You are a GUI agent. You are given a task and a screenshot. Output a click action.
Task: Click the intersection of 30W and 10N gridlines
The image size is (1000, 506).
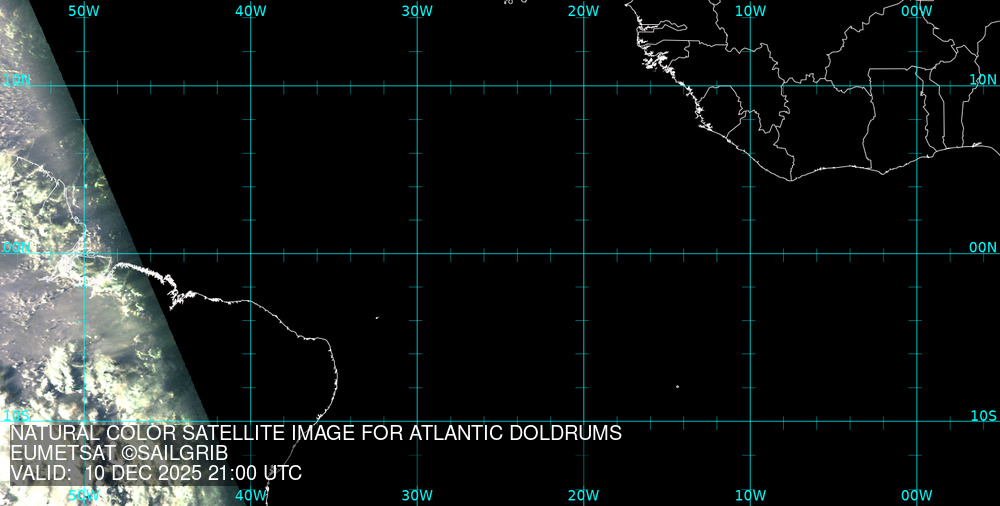(417, 86)
